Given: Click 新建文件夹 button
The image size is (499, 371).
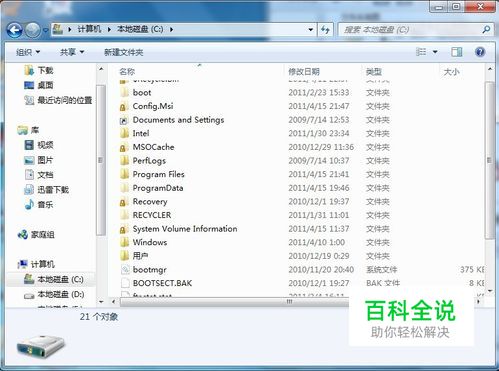Looking at the screenshot, I should pyautogui.click(x=124, y=52).
